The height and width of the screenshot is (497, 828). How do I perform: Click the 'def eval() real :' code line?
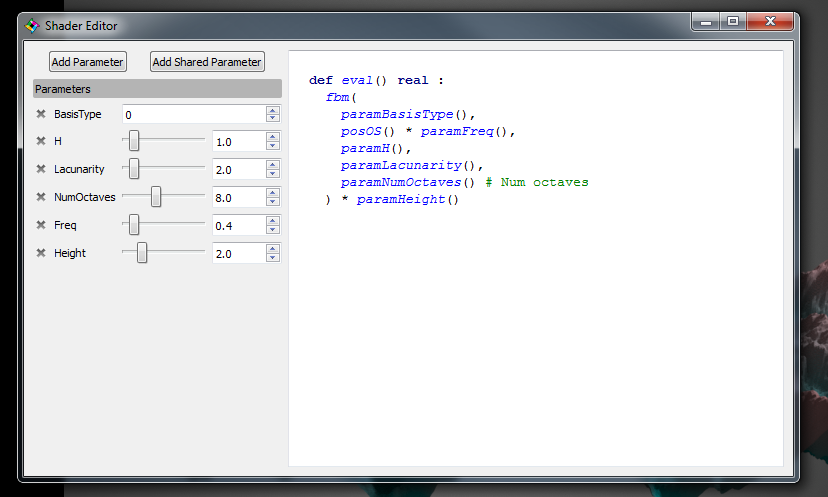(x=377, y=80)
